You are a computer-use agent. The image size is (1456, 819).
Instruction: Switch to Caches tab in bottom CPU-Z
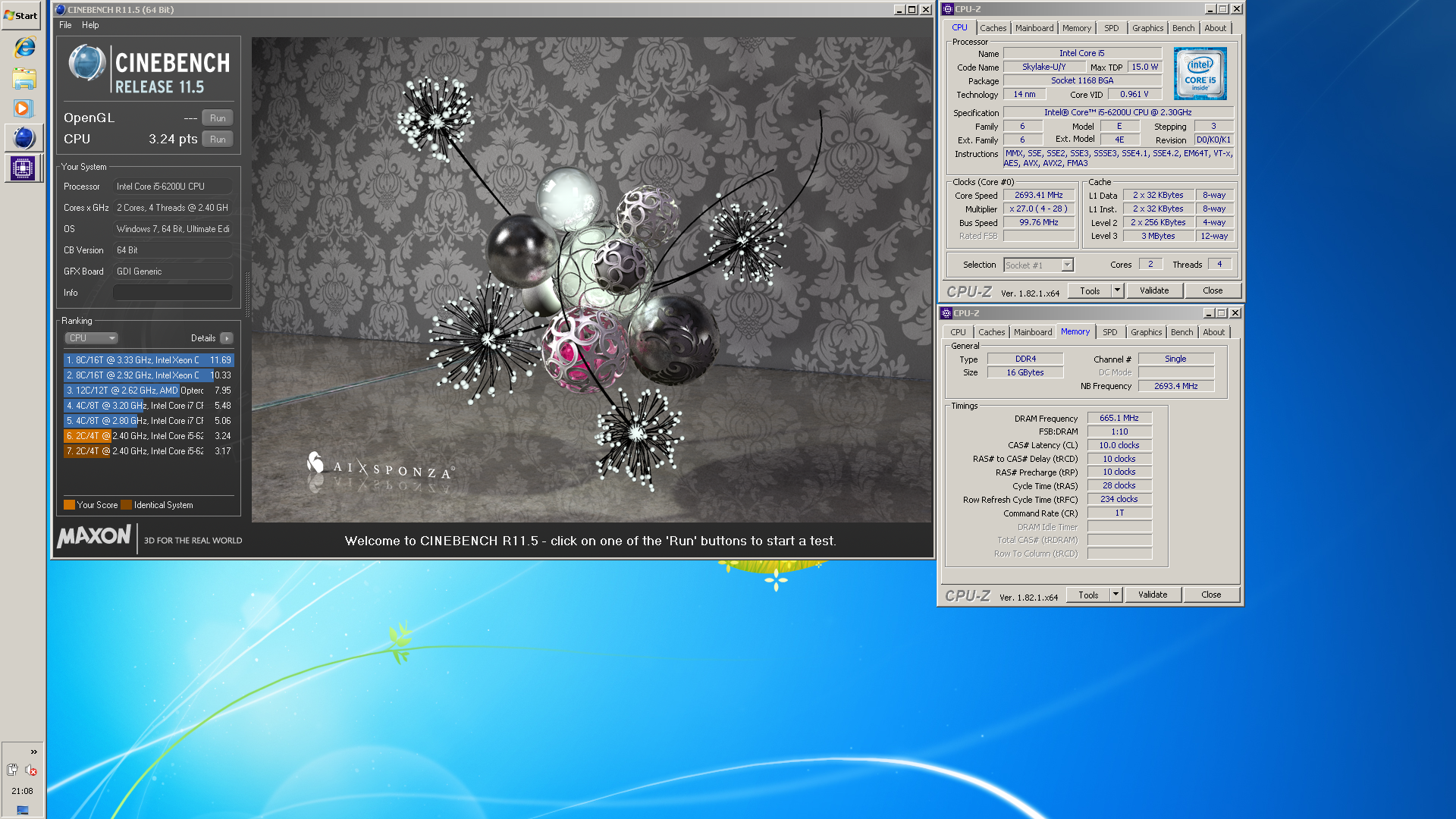tap(991, 332)
